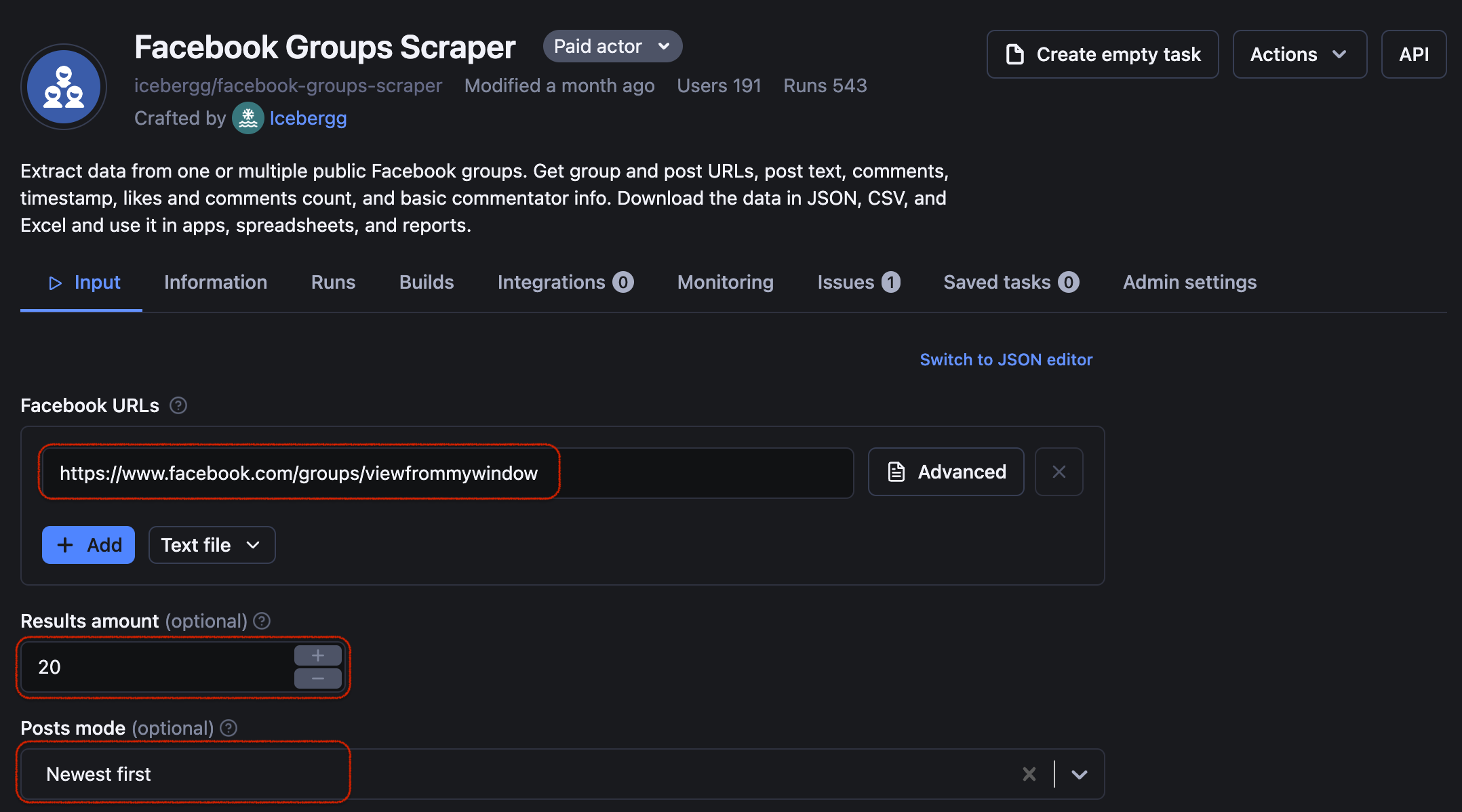Screen dimensions: 1462x812
Task: Click the Runs 543 stat
Action: 825,85
